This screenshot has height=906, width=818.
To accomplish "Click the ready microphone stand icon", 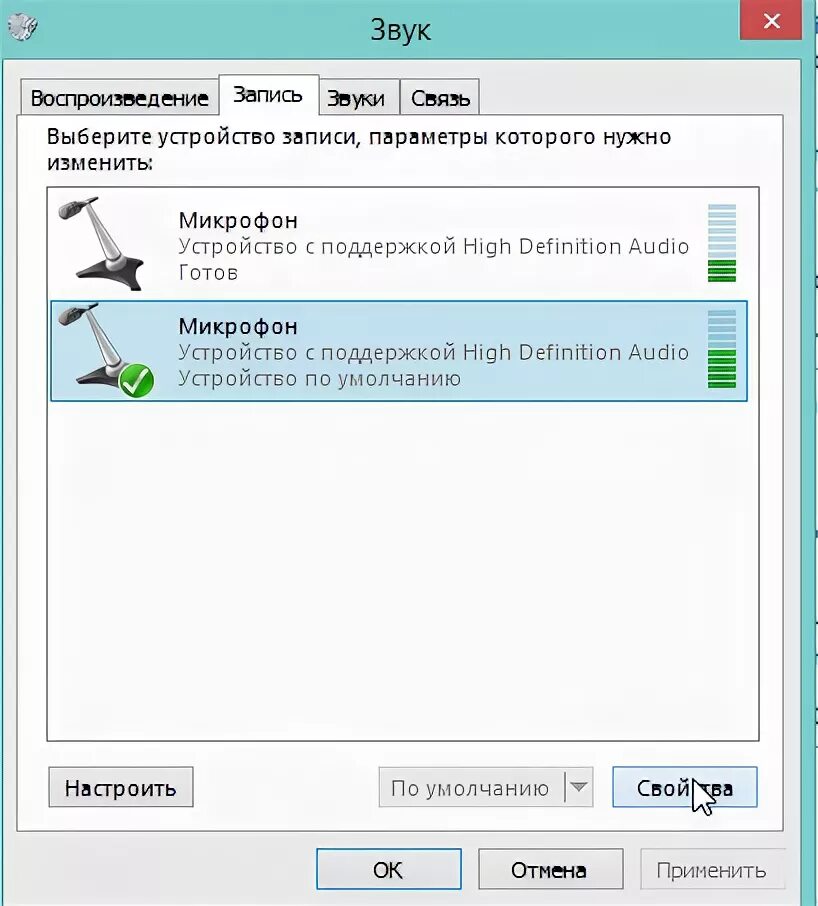I will [101, 243].
